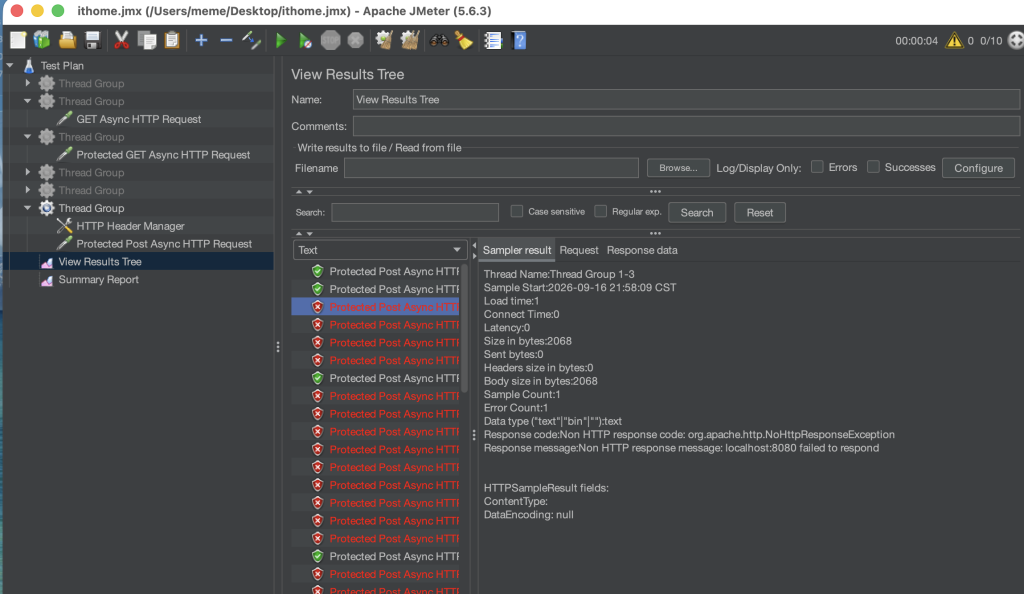Viewport: 1024px width, 594px height.
Task: Click 'Thread Name:Thread Group 1-3' line
Action: pos(559,274)
